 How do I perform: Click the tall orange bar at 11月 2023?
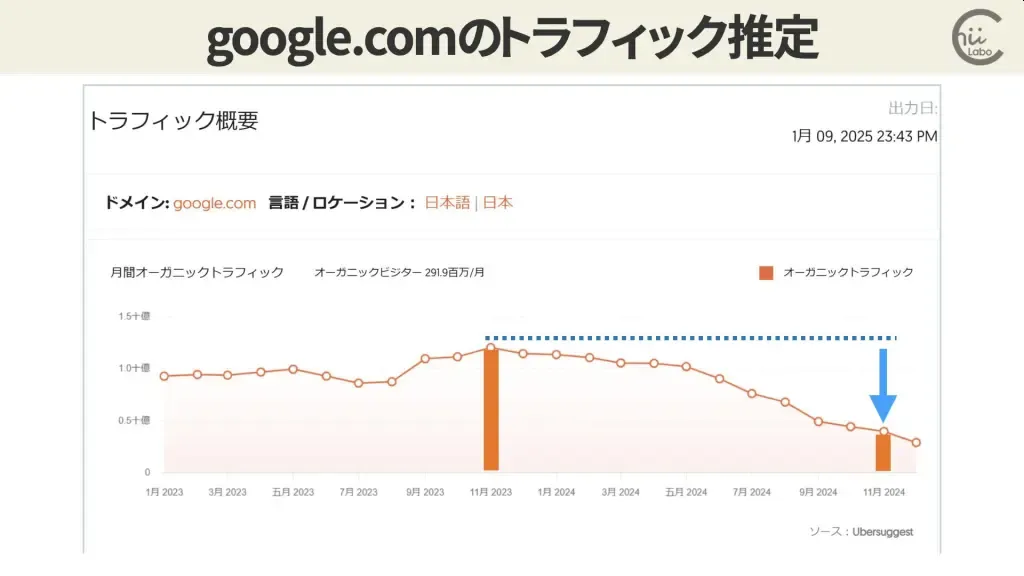point(491,409)
